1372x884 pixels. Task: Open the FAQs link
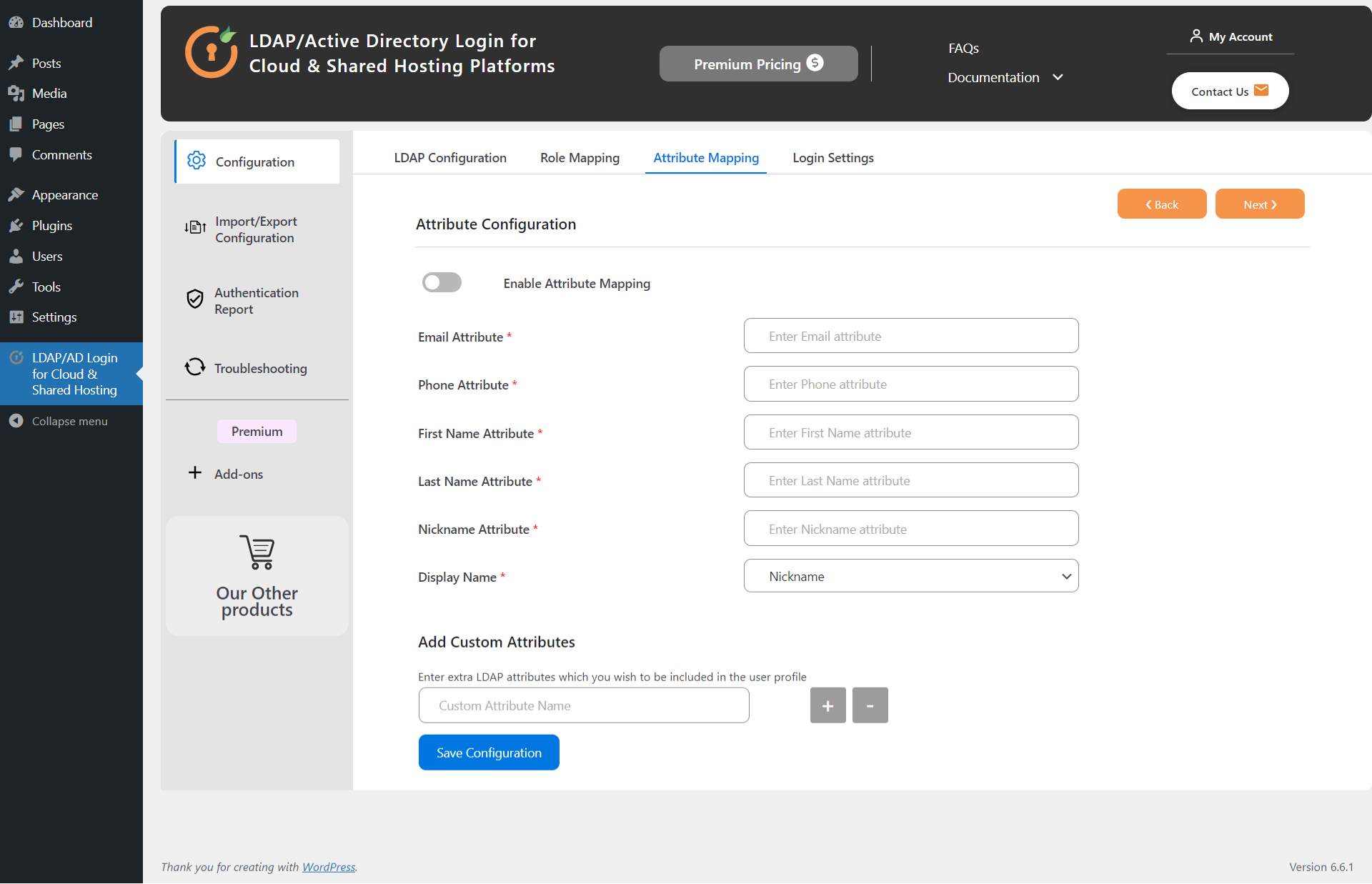(x=963, y=48)
